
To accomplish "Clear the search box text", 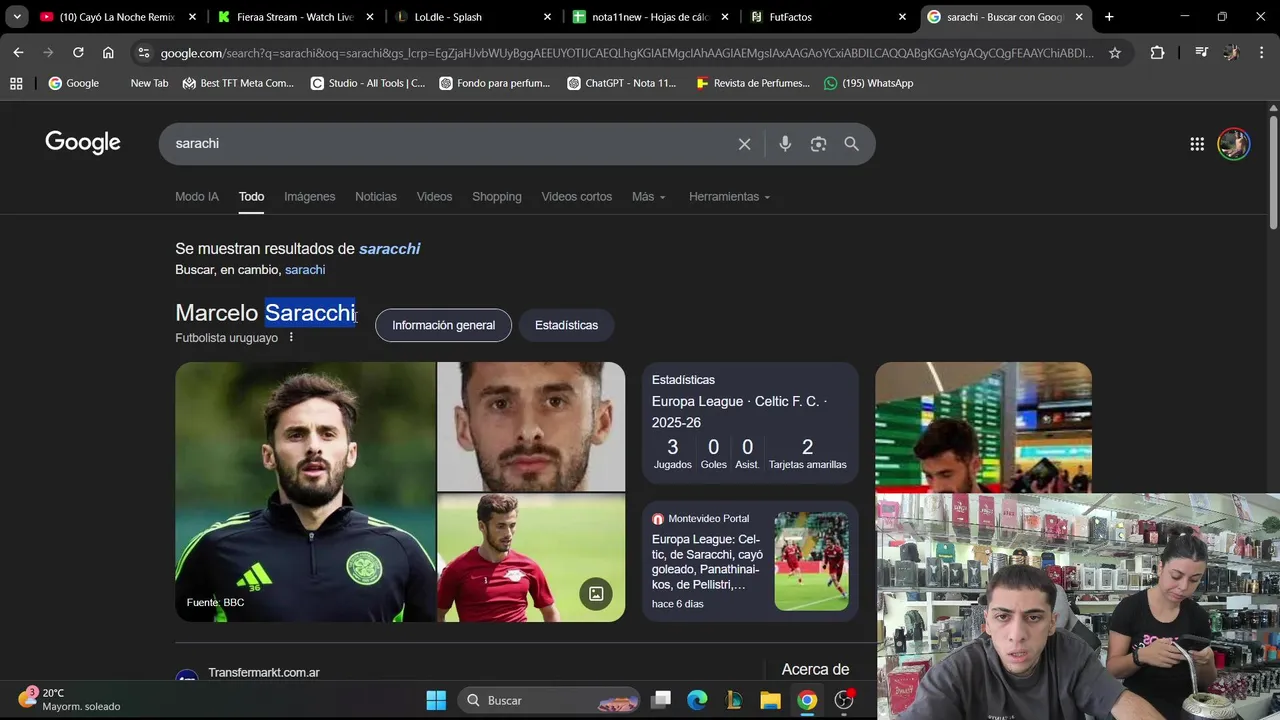I will point(744,144).
